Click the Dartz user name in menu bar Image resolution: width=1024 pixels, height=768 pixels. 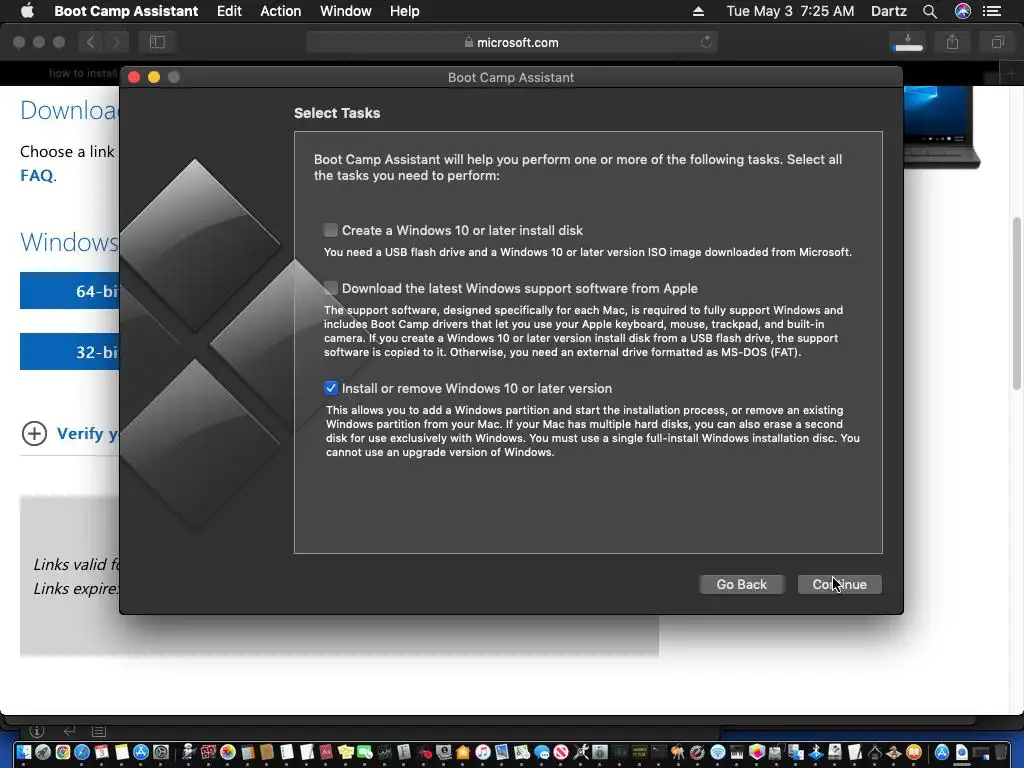coord(889,11)
